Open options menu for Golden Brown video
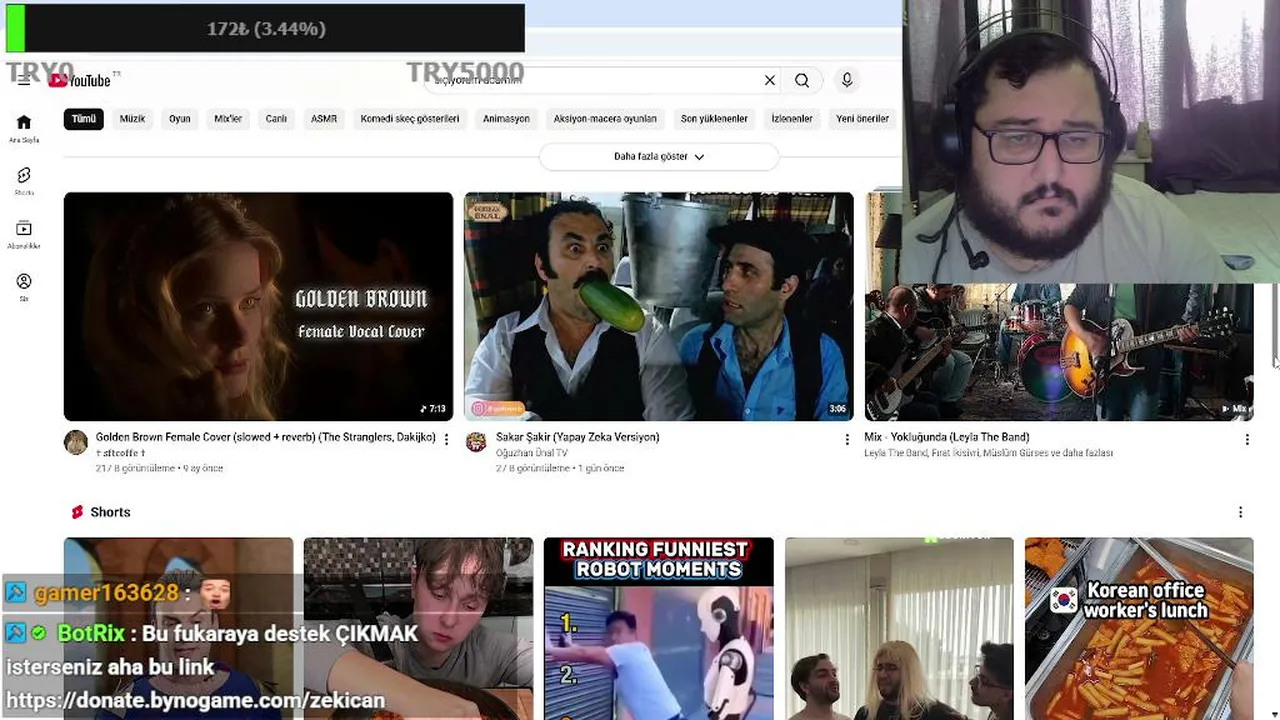The image size is (1280, 720). [x=446, y=439]
